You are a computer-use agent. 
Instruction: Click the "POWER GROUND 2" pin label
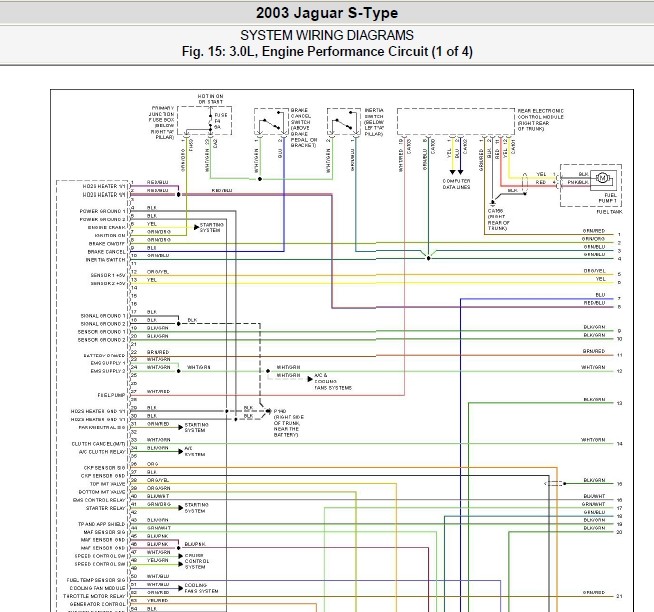(x=102, y=219)
